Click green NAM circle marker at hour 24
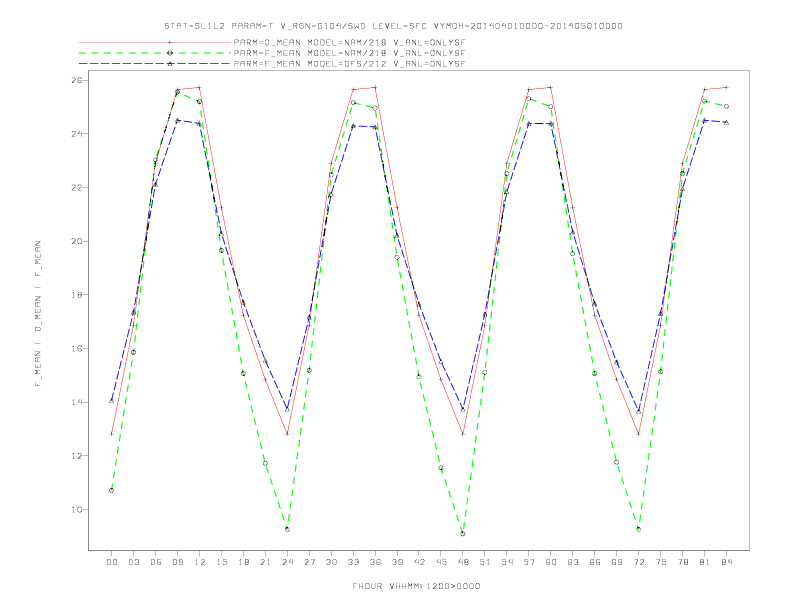792x612 pixels. coord(287,529)
